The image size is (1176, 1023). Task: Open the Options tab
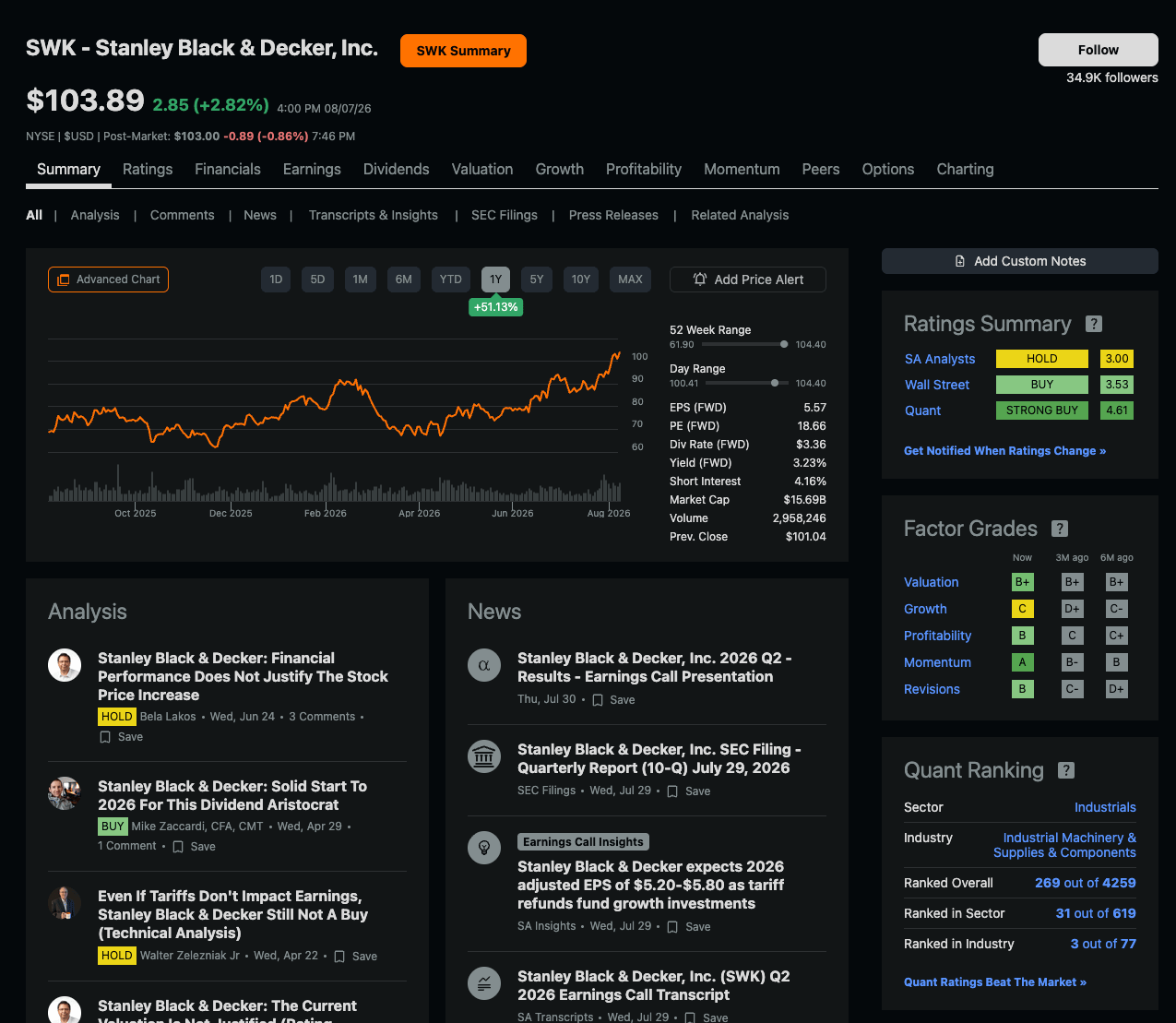pos(888,170)
